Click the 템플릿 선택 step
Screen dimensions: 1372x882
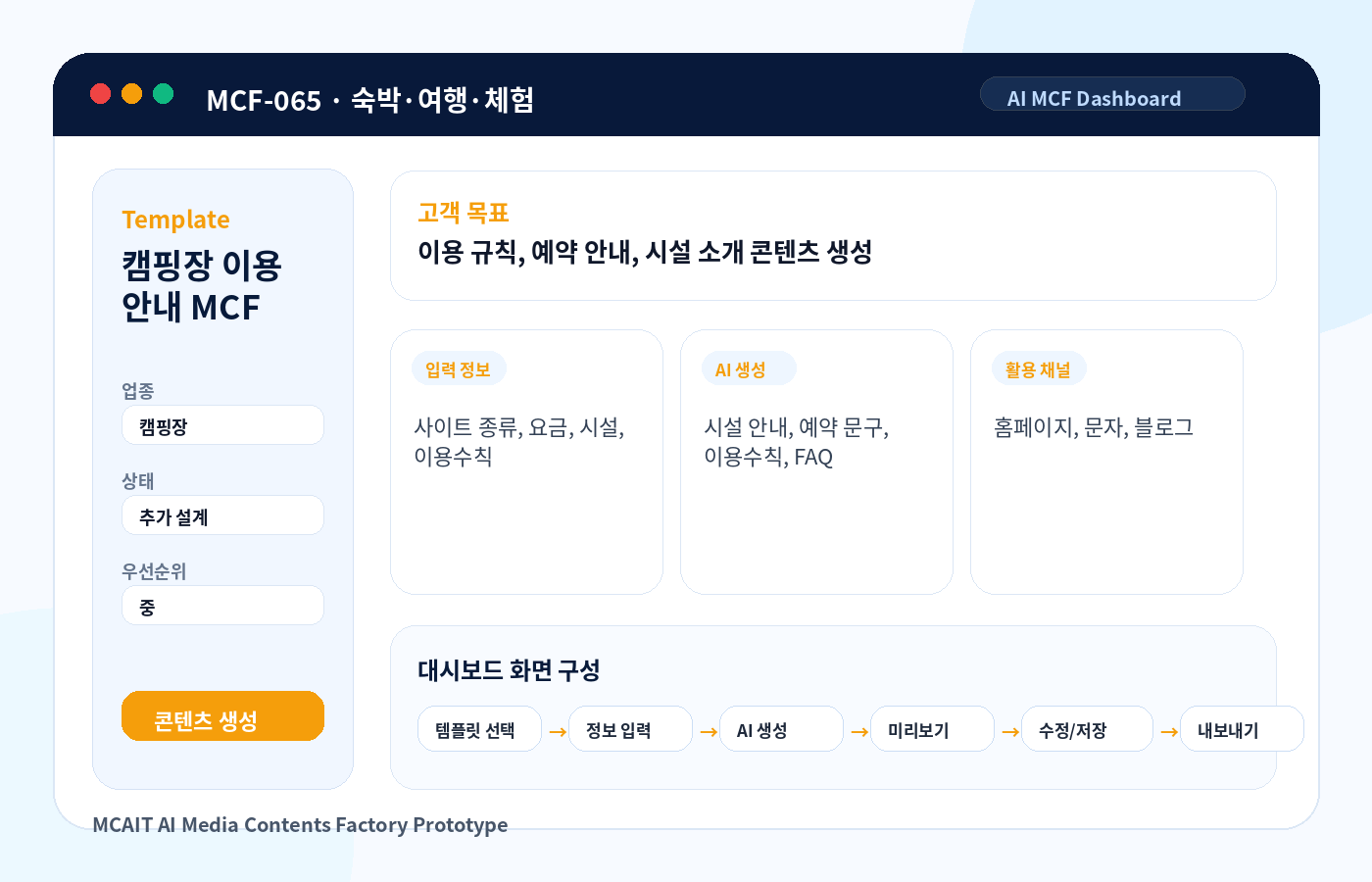(x=479, y=729)
